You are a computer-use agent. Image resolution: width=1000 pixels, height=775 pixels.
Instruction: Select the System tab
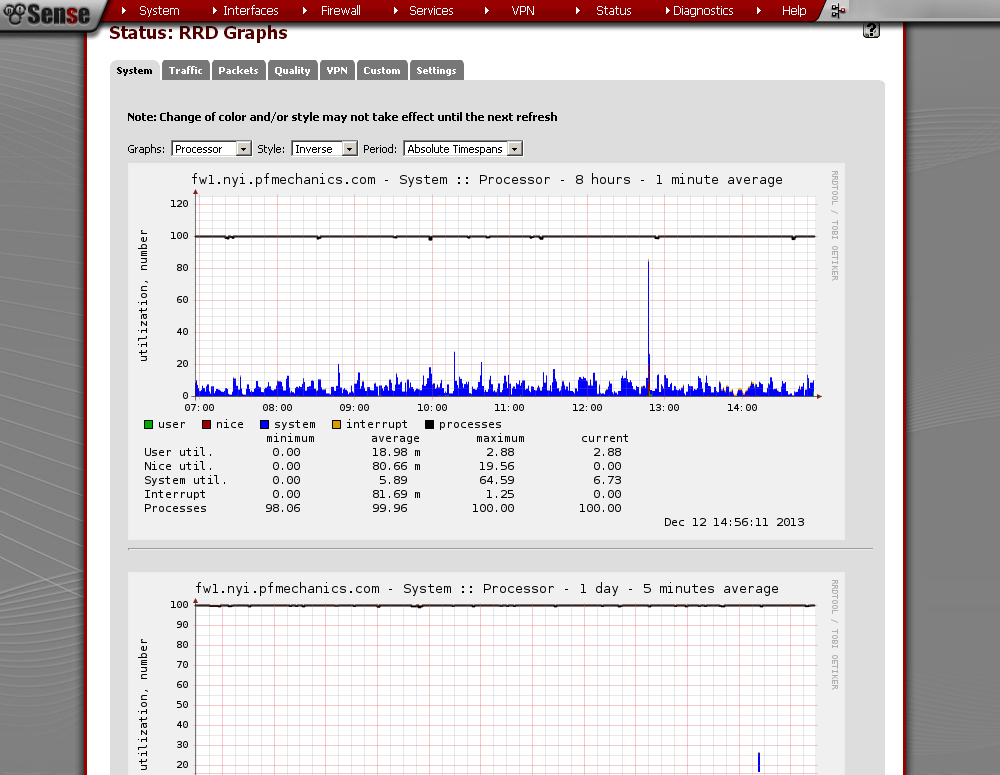click(135, 70)
